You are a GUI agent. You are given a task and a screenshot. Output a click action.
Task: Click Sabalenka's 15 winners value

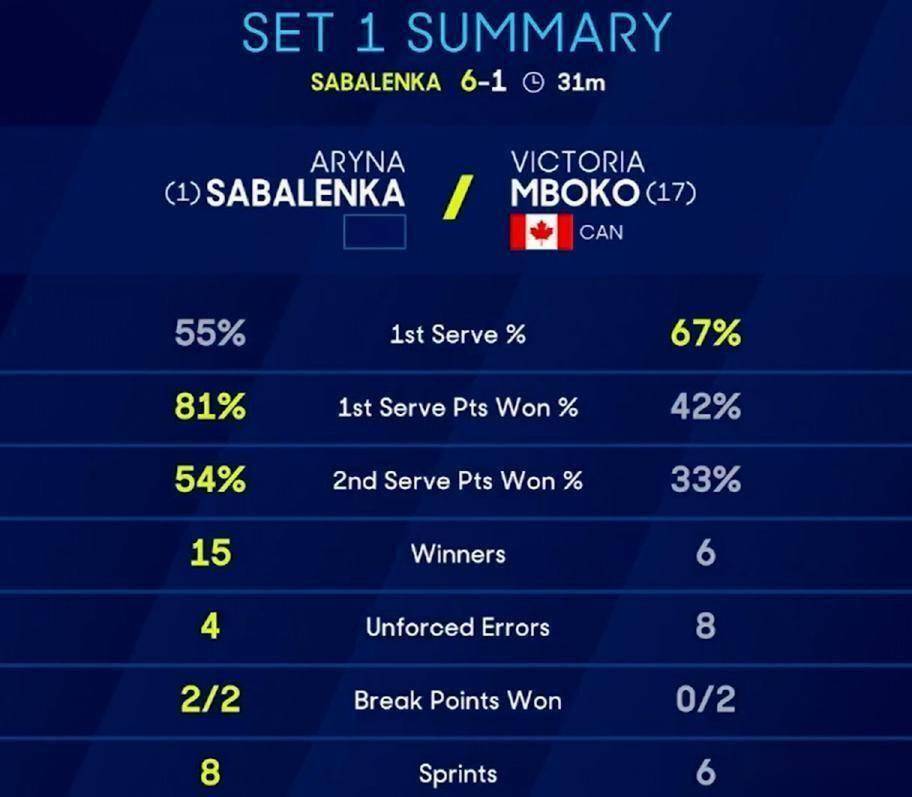209,554
